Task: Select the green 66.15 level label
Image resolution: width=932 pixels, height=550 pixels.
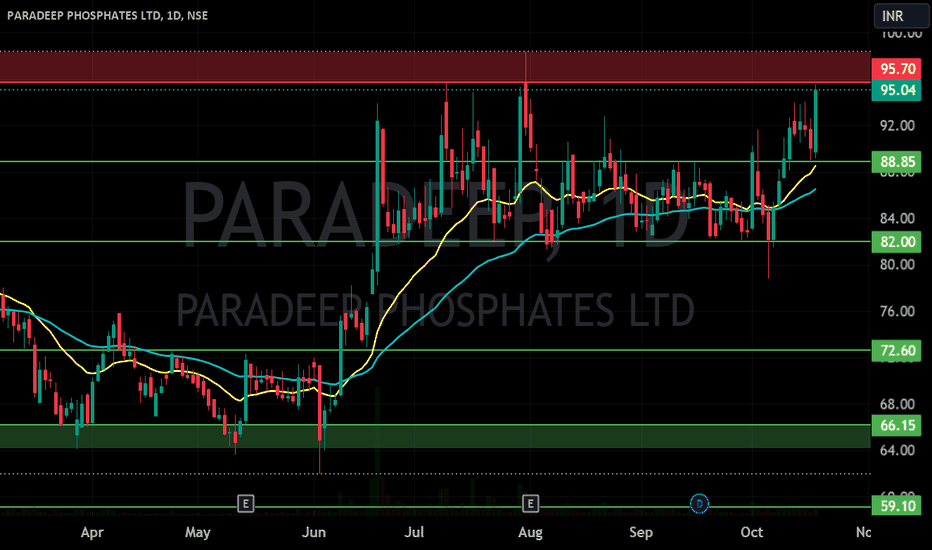Action: (x=896, y=426)
